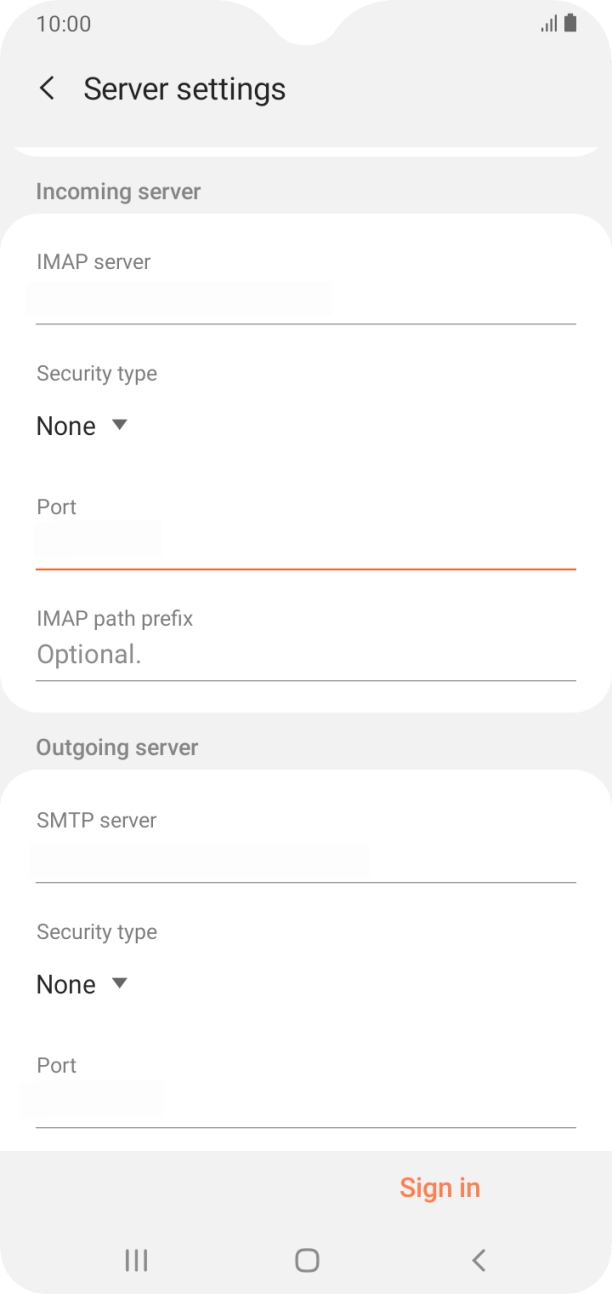Tap the clock showing 10:00
612x1294 pixels.
pyautogui.click(x=64, y=23)
